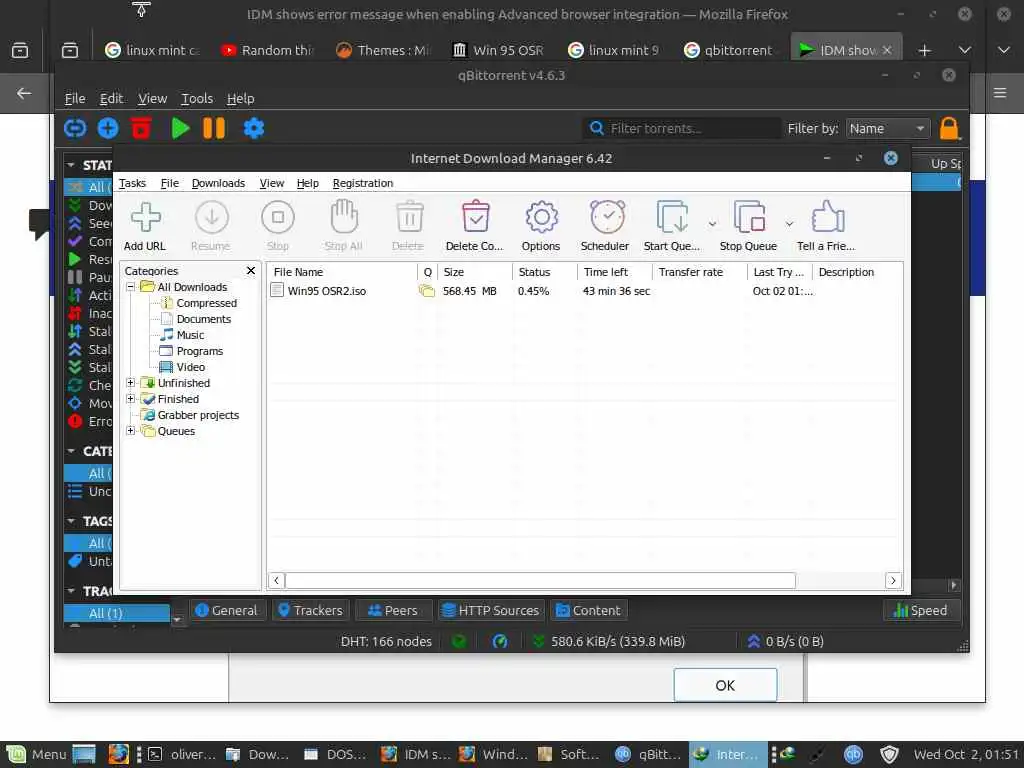Collapse qBittorrent STATUS sidebar section
The width and height of the screenshot is (1024, 768).
71,165
